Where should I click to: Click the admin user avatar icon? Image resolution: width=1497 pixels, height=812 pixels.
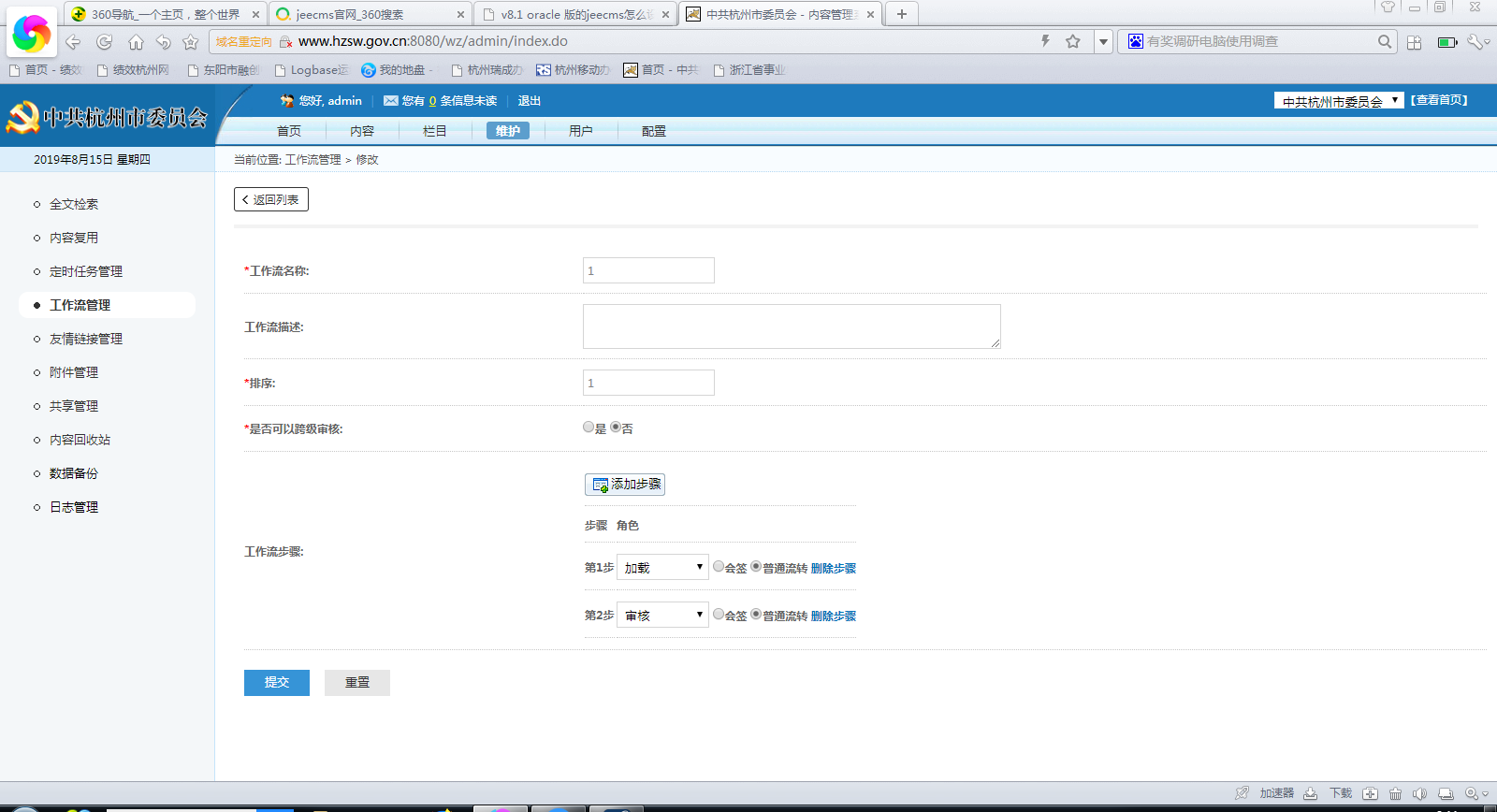[287, 100]
